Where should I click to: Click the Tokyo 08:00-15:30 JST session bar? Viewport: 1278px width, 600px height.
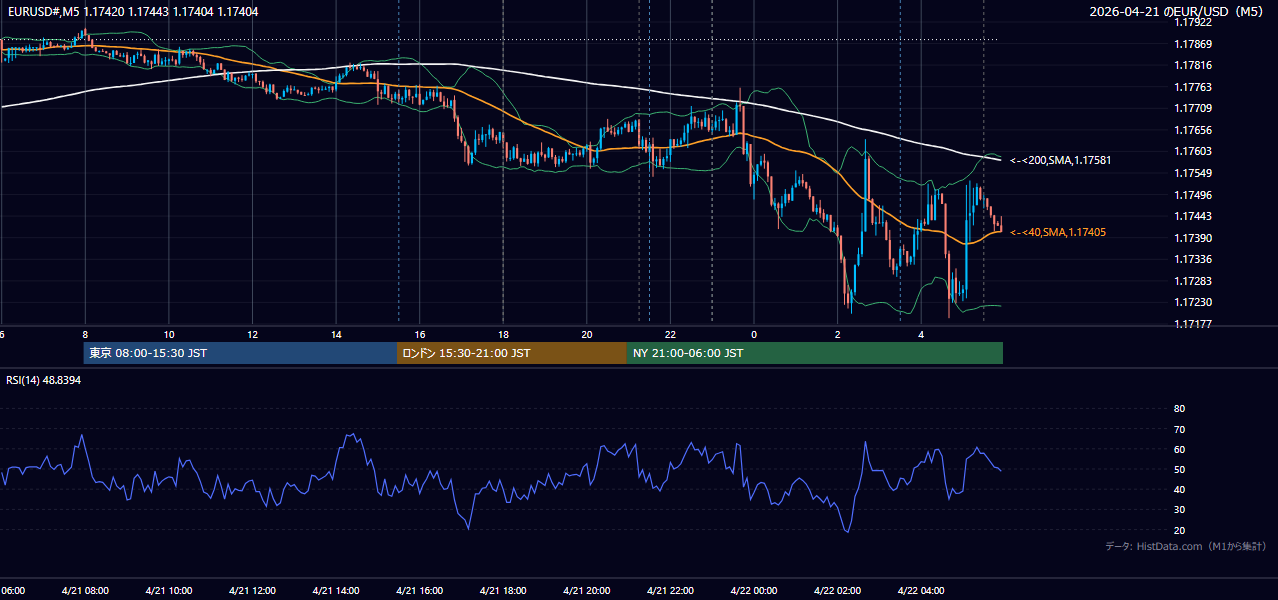pos(241,353)
